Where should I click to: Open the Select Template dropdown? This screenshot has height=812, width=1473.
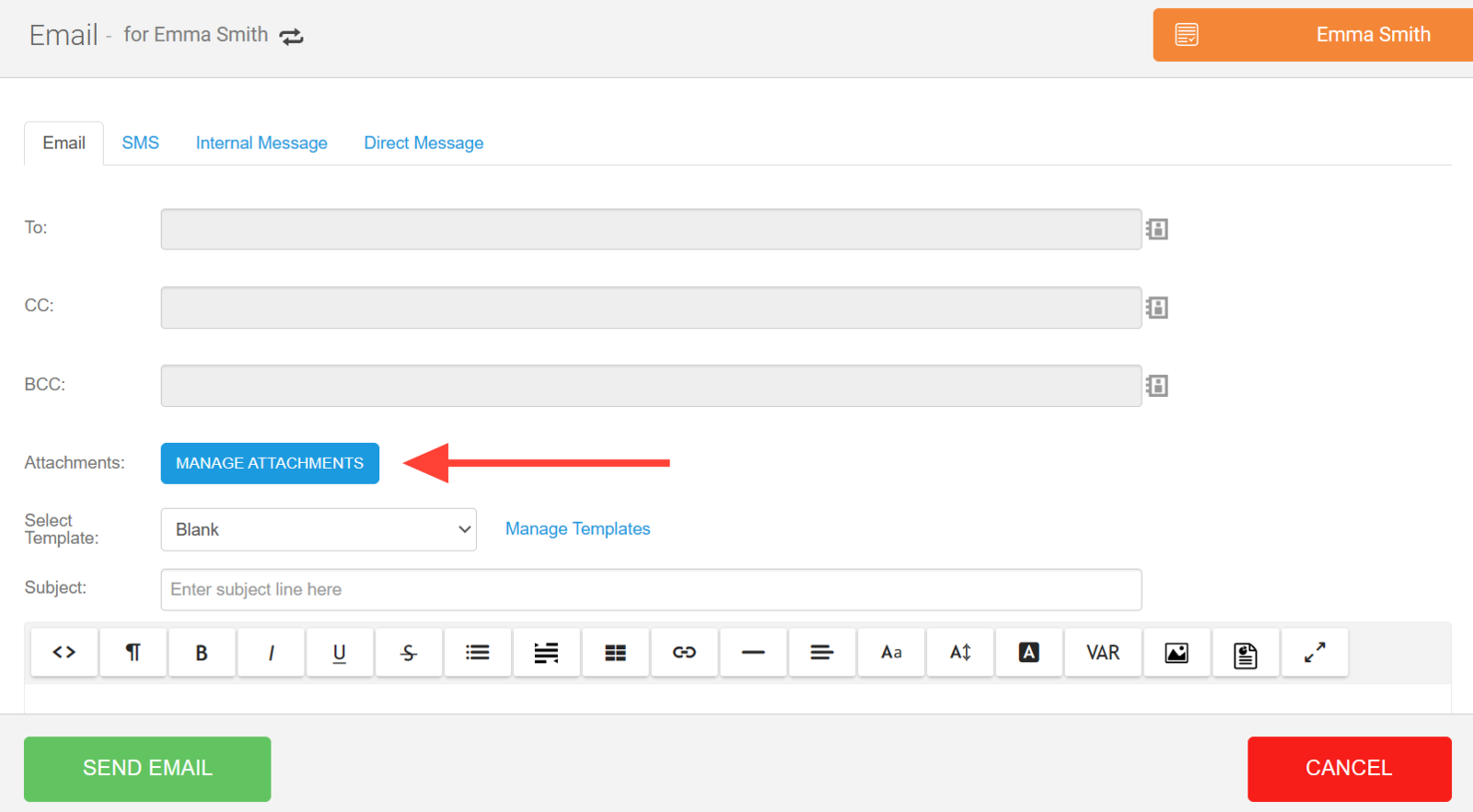(x=319, y=529)
